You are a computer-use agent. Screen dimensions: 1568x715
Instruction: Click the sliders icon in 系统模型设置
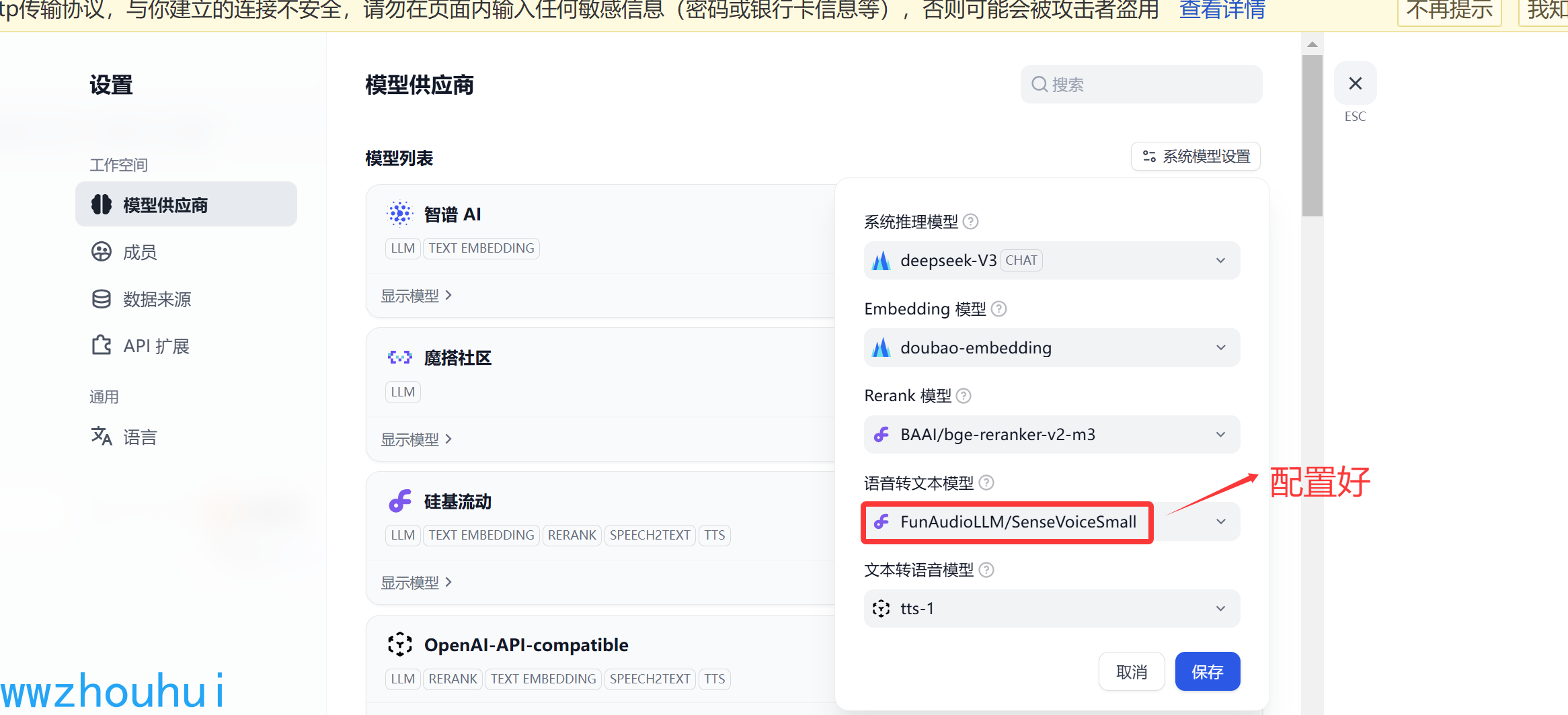(1149, 157)
